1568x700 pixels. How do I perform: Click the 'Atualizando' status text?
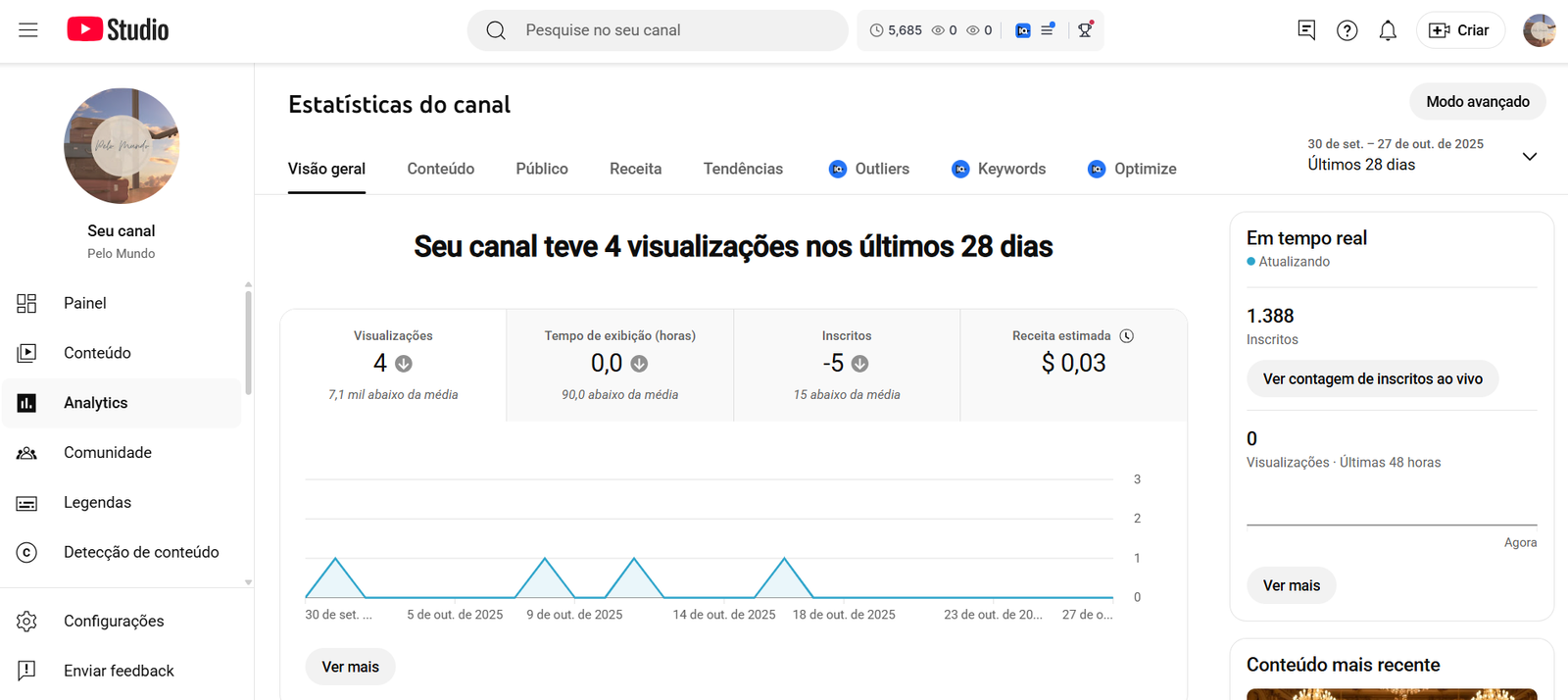[1294, 262]
